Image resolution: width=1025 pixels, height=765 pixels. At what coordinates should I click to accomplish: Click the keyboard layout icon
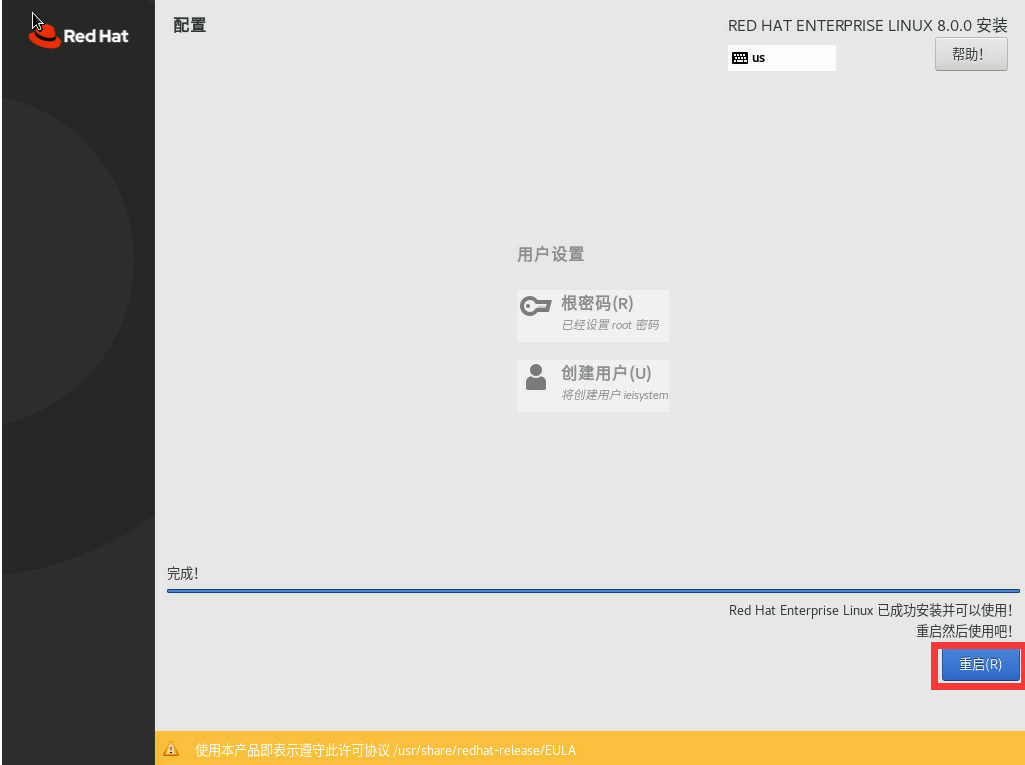pyautogui.click(x=740, y=58)
